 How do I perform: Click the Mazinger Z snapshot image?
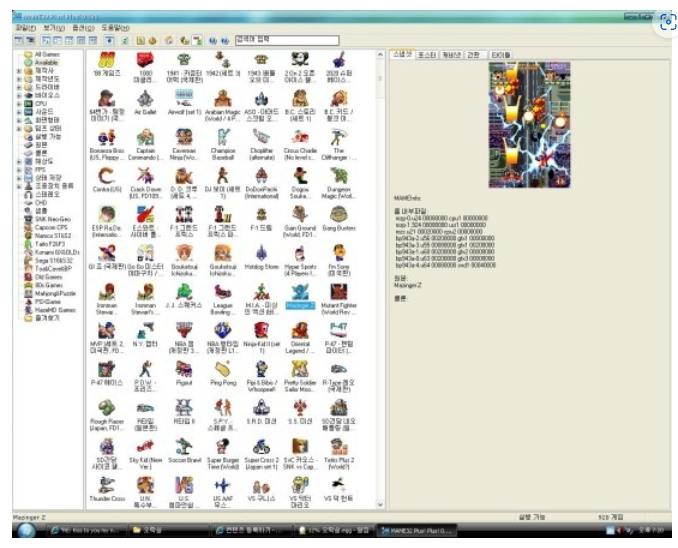(529, 125)
